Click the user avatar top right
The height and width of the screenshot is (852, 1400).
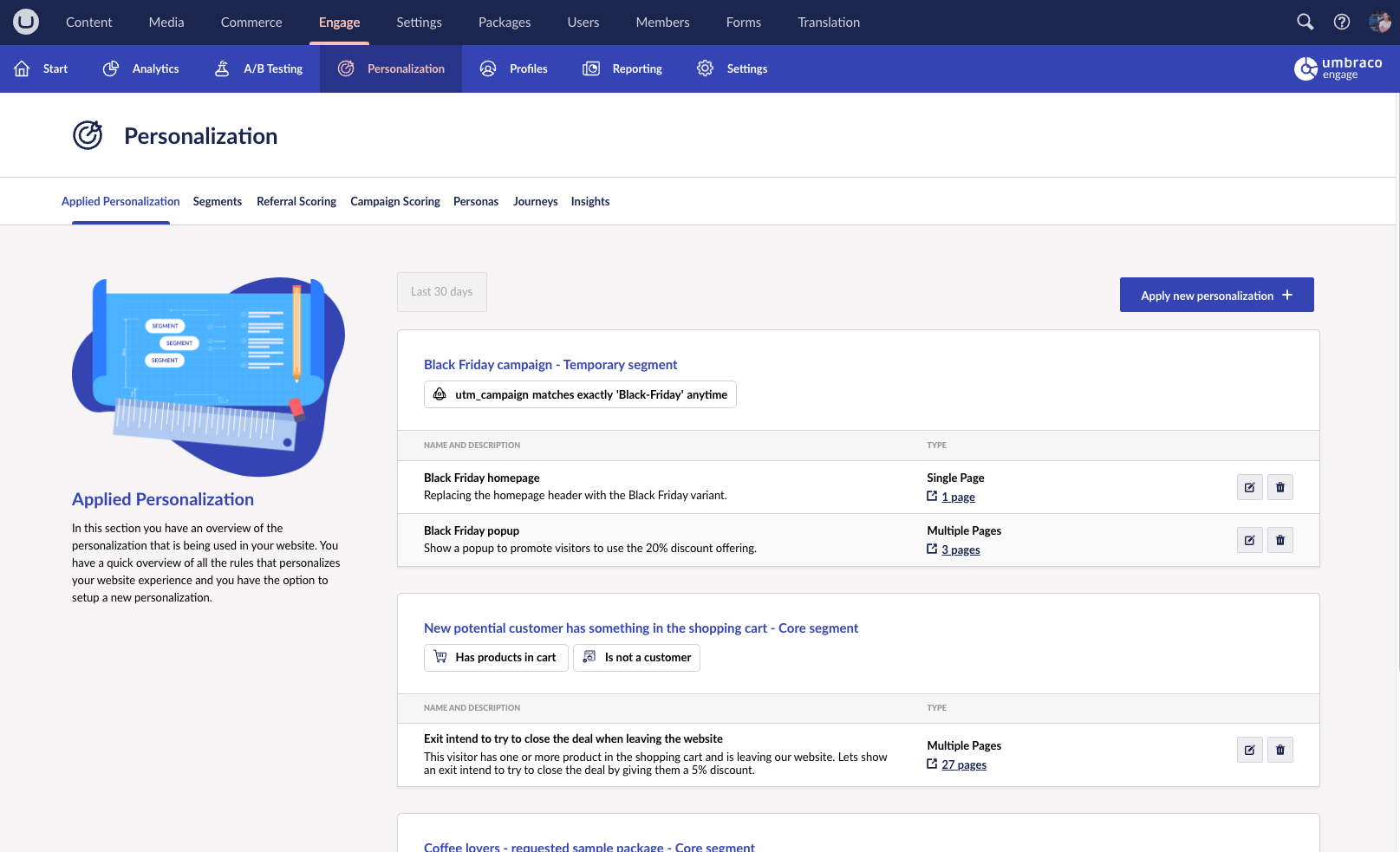click(x=1380, y=22)
